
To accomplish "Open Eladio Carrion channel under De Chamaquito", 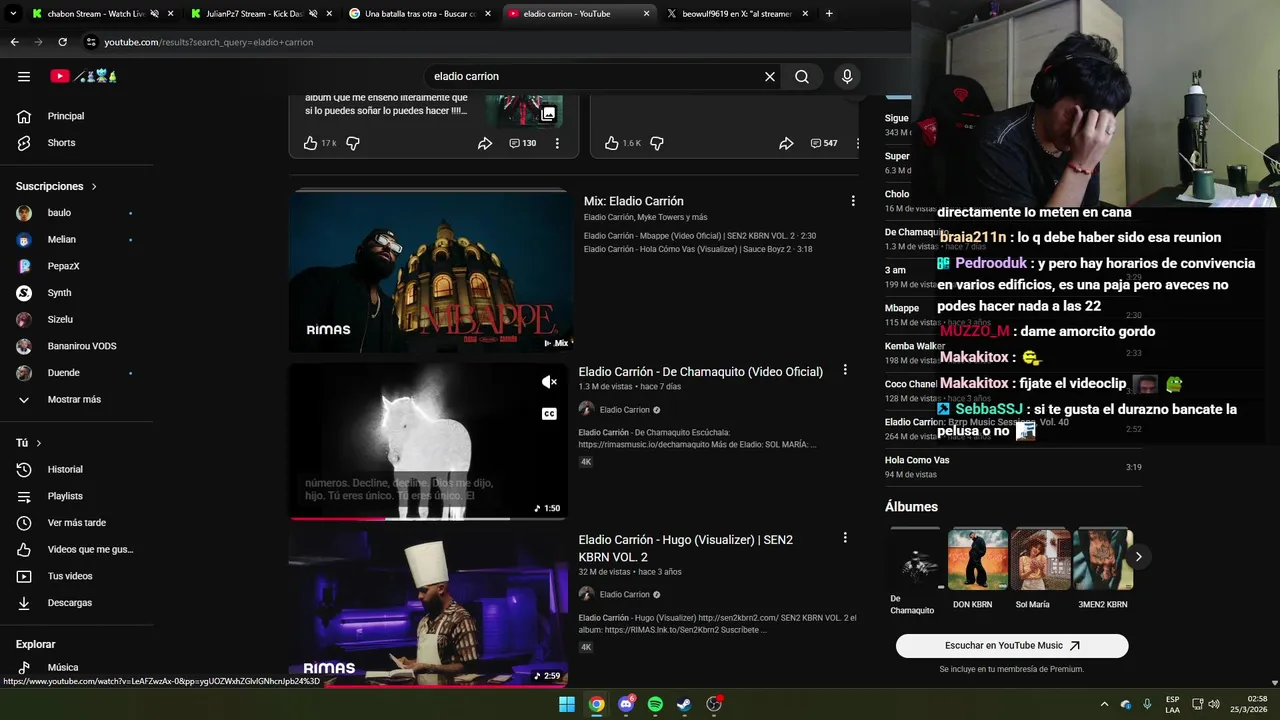I will 625,410.
